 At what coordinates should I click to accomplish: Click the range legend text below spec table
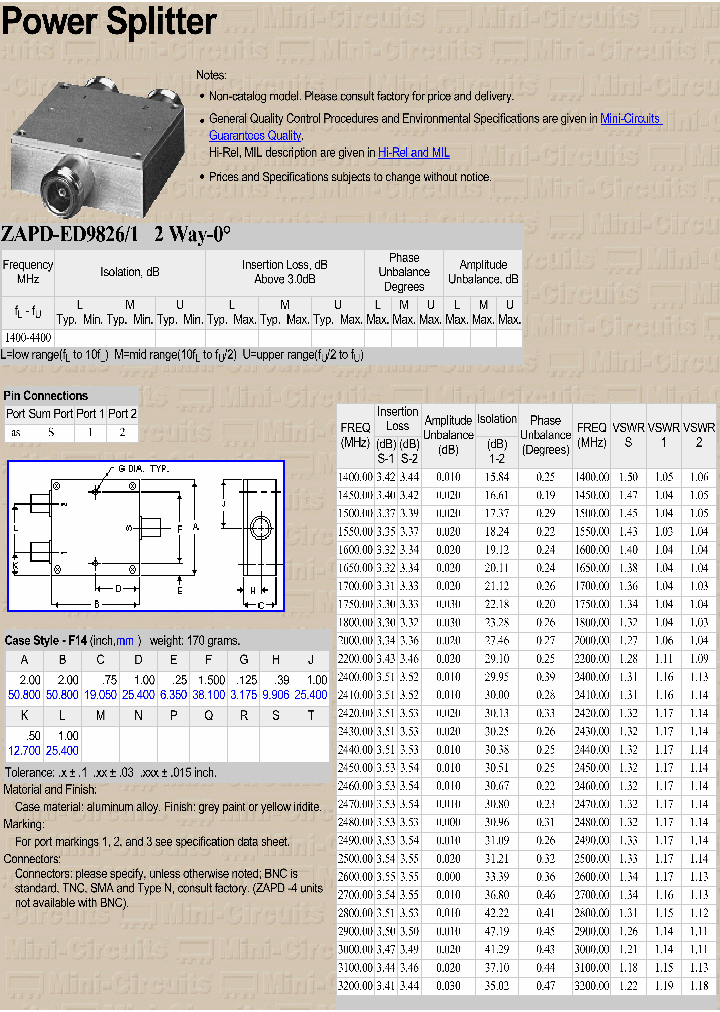[x=182, y=355]
